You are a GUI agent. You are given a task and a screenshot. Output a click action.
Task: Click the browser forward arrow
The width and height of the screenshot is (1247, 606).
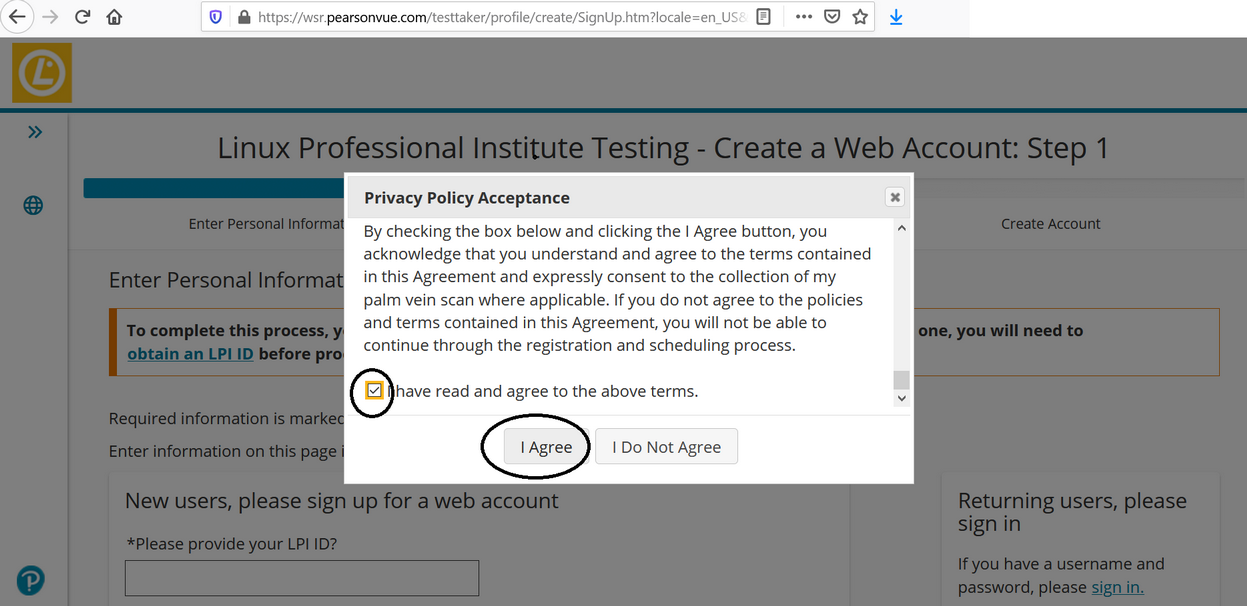click(x=50, y=17)
